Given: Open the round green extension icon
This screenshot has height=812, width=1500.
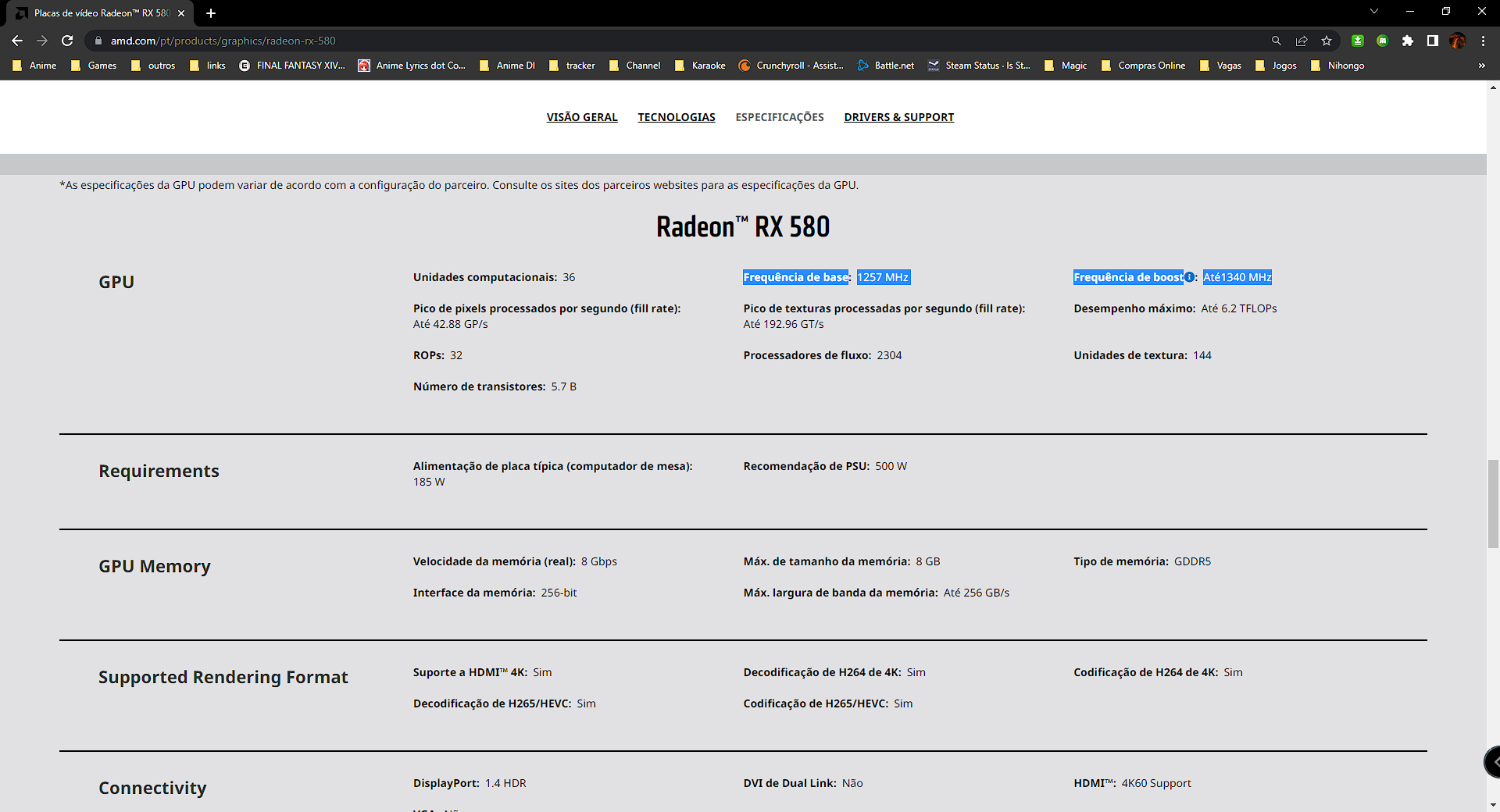Looking at the screenshot, I should coord(1383,41).
